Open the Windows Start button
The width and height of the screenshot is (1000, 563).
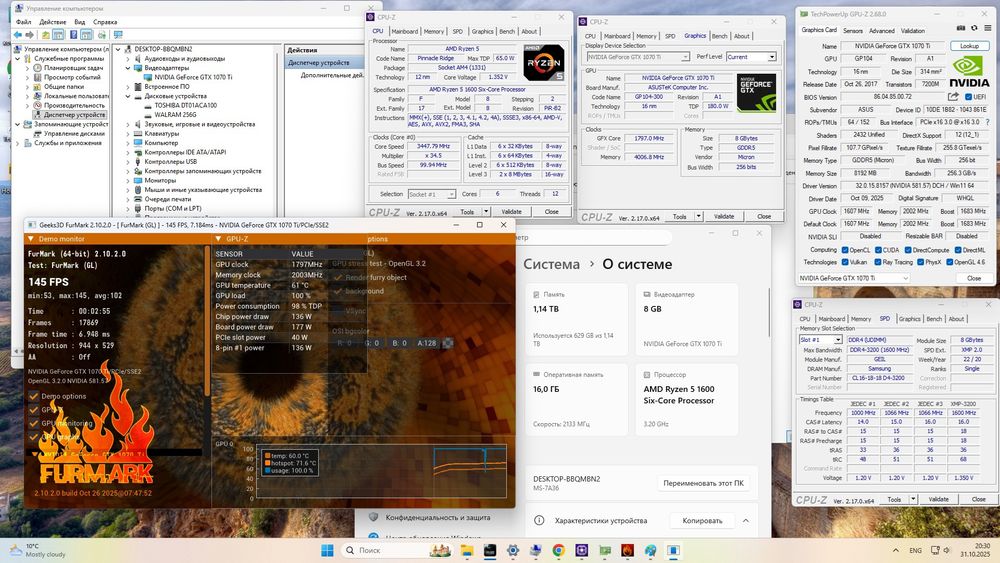click(327, 550)
